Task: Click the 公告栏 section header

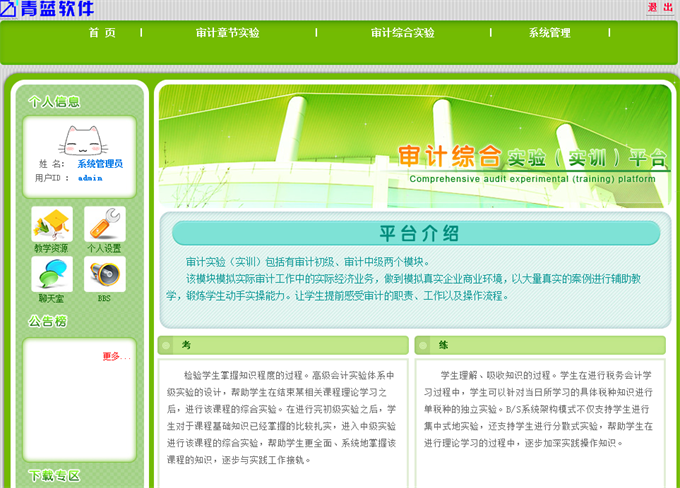Action: click(x=48, y=321)
